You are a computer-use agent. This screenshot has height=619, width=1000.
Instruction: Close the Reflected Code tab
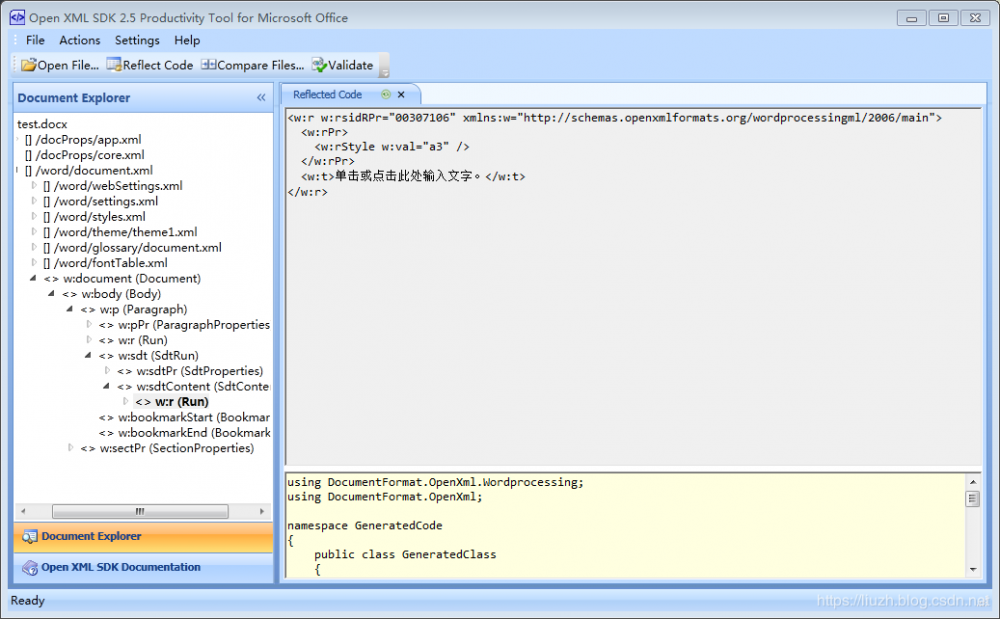(x=401, y=94)
